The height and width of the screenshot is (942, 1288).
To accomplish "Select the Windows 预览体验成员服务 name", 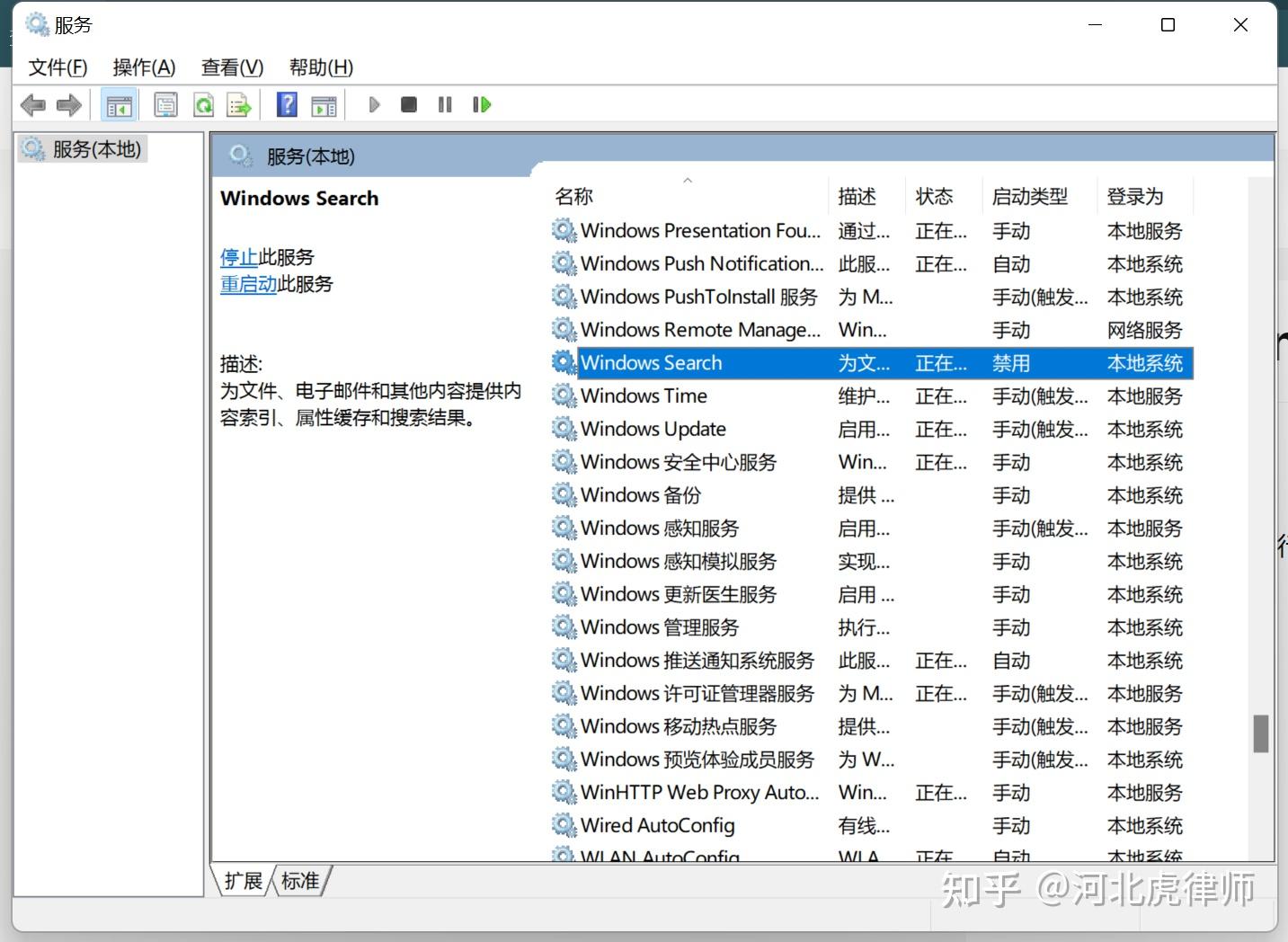I will 697,760.
